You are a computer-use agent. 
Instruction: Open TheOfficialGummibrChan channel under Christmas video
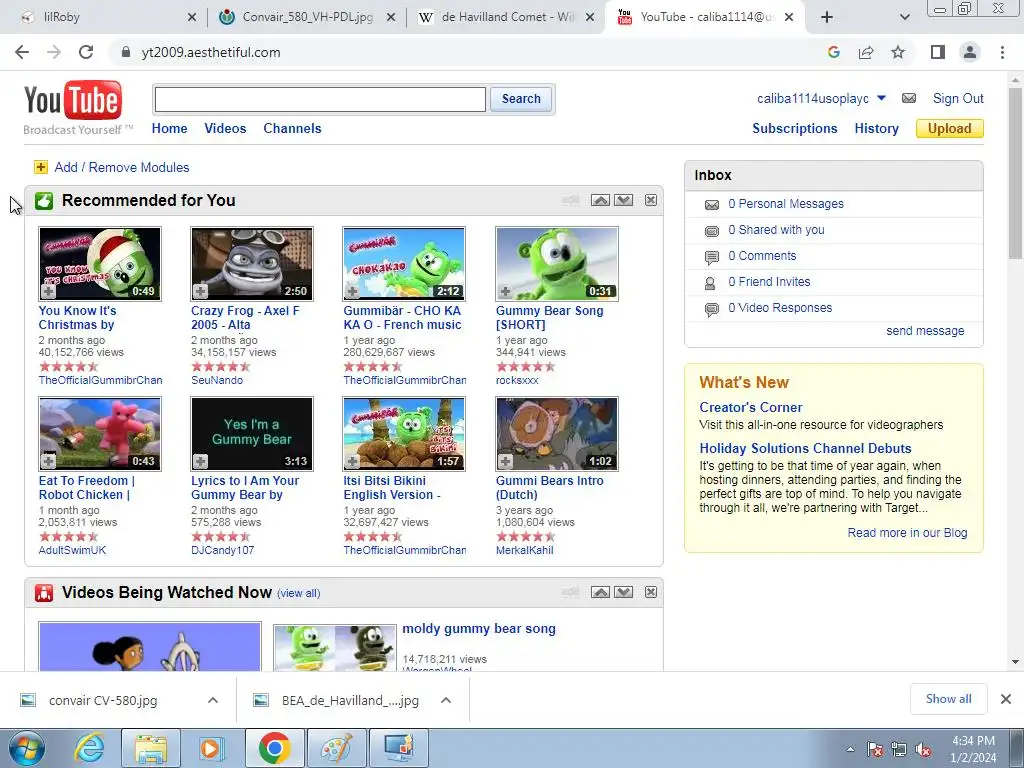(101, 380)
